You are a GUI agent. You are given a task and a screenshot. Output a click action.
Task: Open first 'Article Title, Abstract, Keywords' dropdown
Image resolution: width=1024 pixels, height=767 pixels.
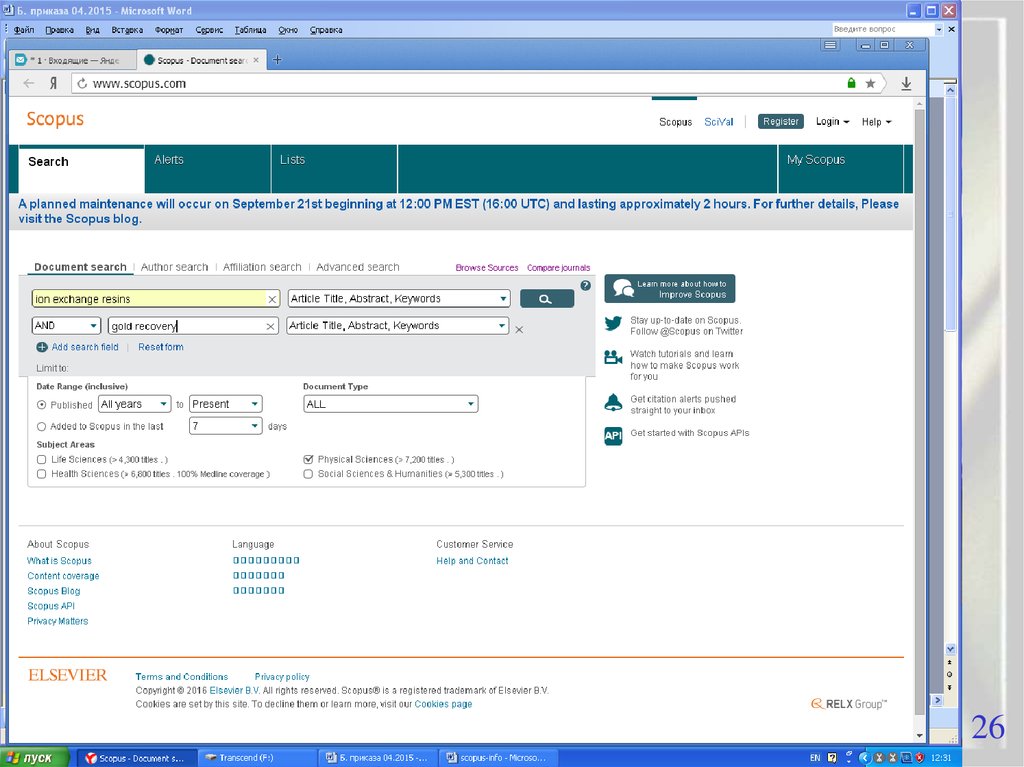(x=398, y=299)
